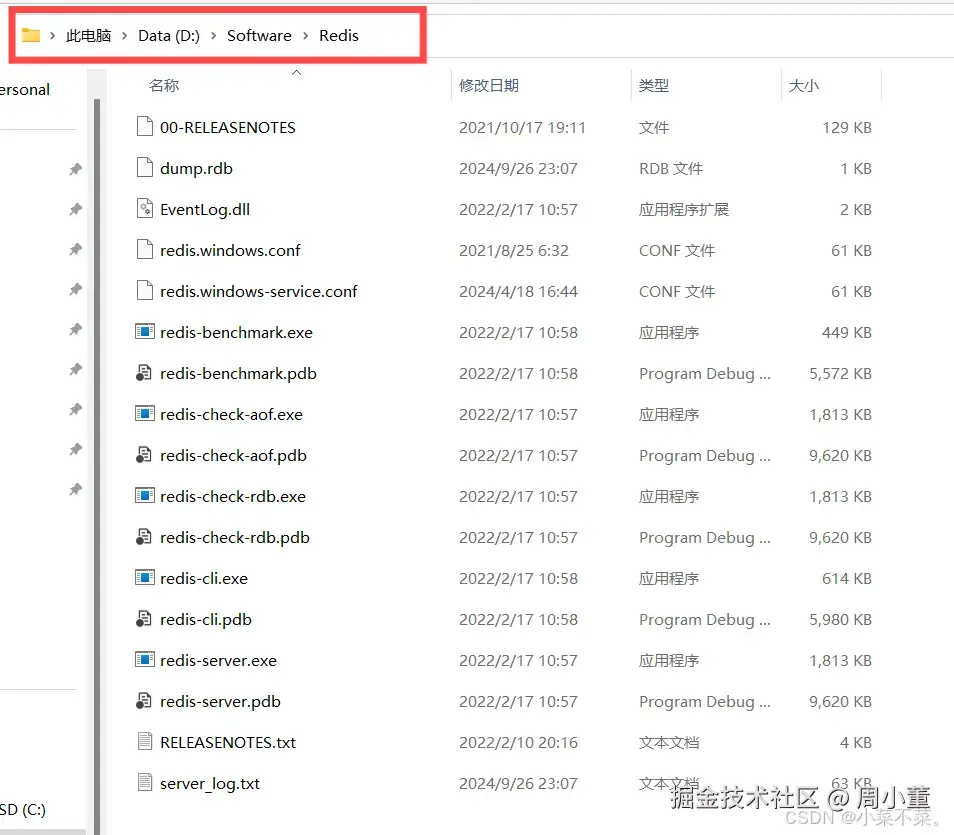954x835 pixels.
Task: Click the 2022/2/10 20:16 modified date
Action: [x=518, y=742]
